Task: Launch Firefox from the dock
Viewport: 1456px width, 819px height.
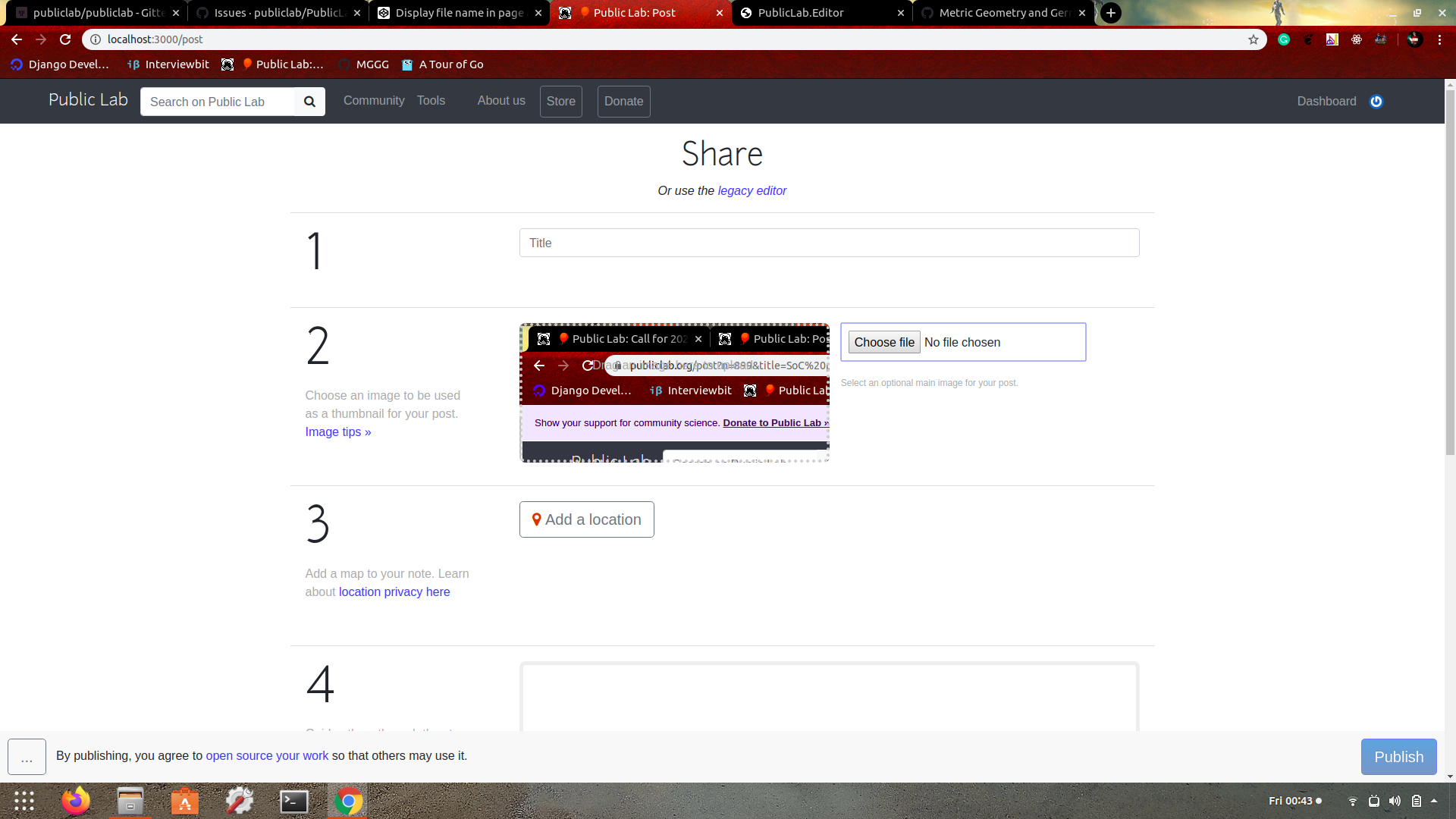Action: 76,801
